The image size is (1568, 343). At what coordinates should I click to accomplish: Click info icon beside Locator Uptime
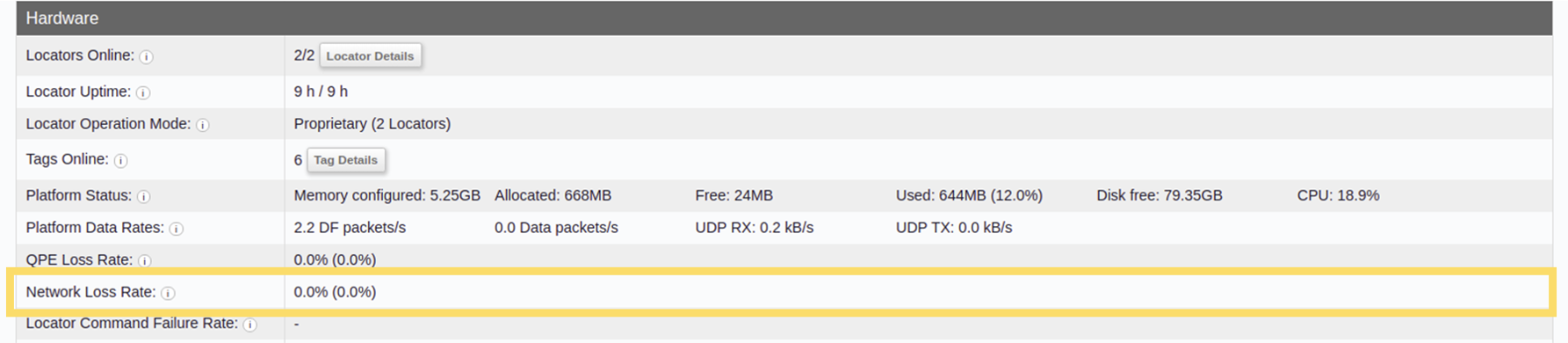[143, 92]
